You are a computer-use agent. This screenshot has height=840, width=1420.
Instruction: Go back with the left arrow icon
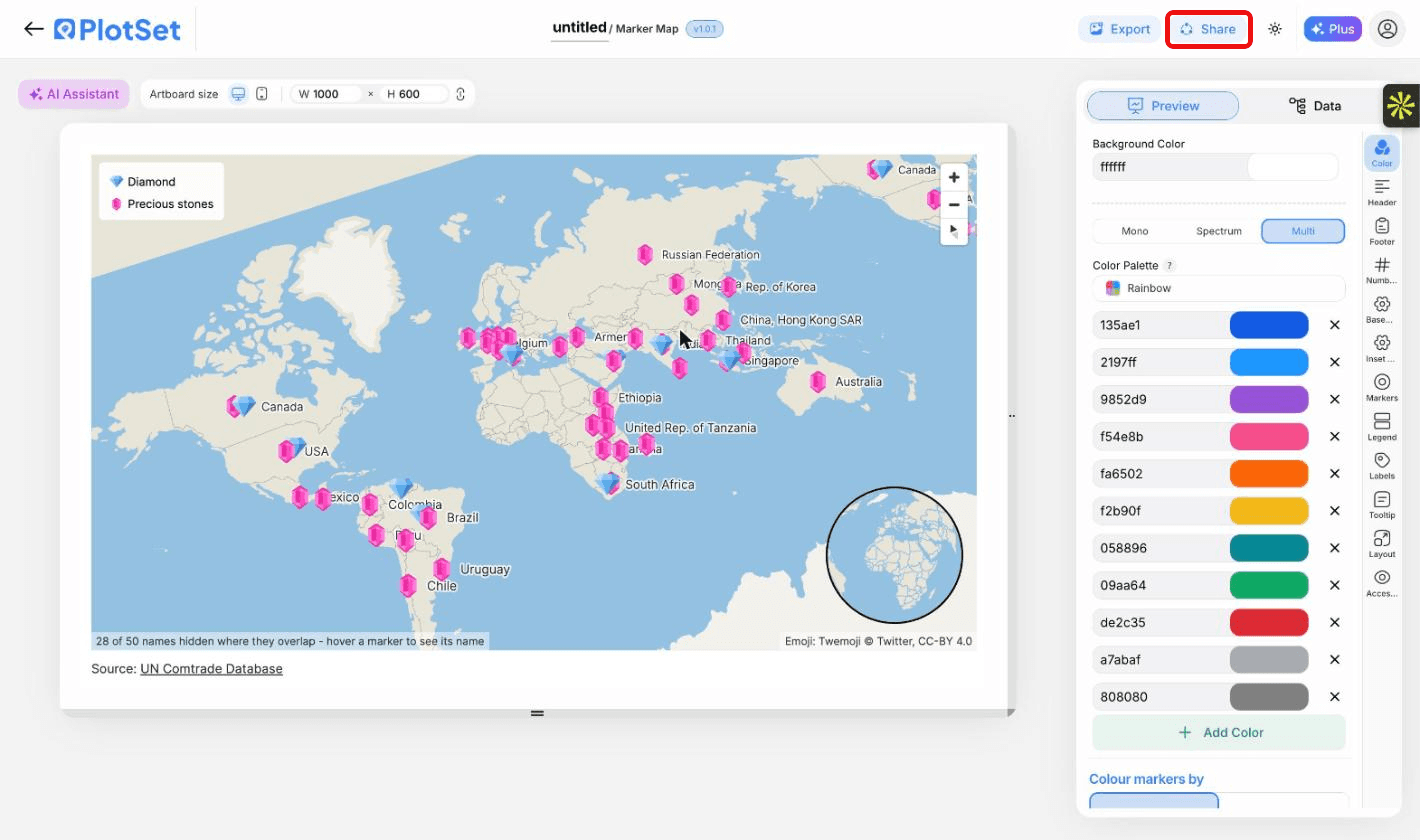pyautogui.click(x=33, y=29)
